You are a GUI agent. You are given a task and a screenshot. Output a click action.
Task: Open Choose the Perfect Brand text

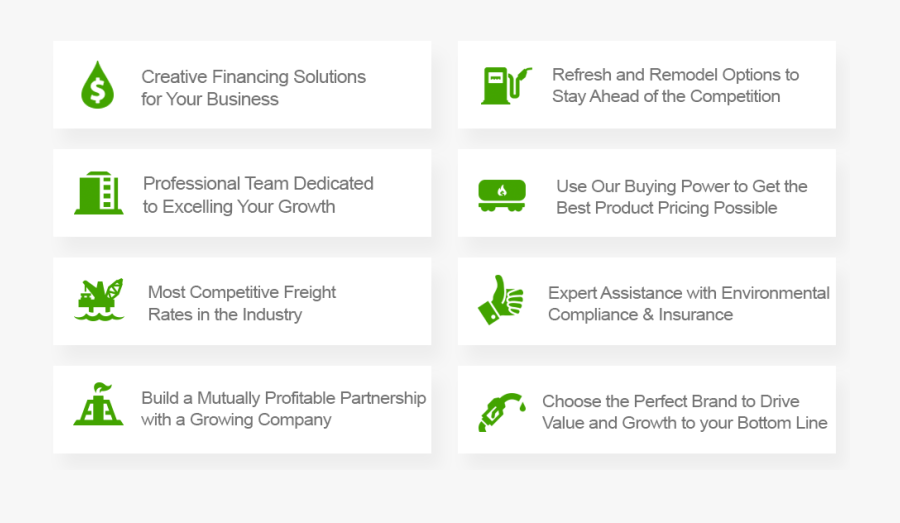tap(684, 412)
